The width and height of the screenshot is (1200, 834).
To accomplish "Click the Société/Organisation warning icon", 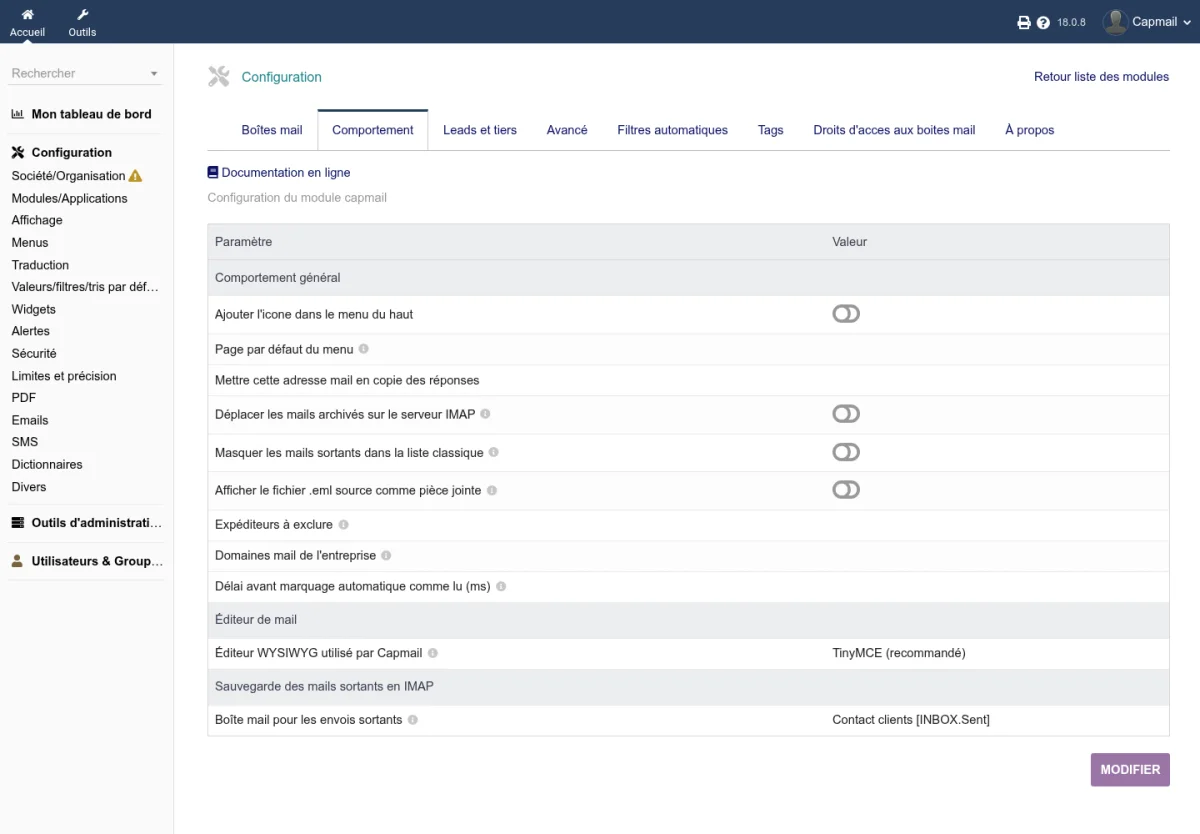I will click(136, 176).
